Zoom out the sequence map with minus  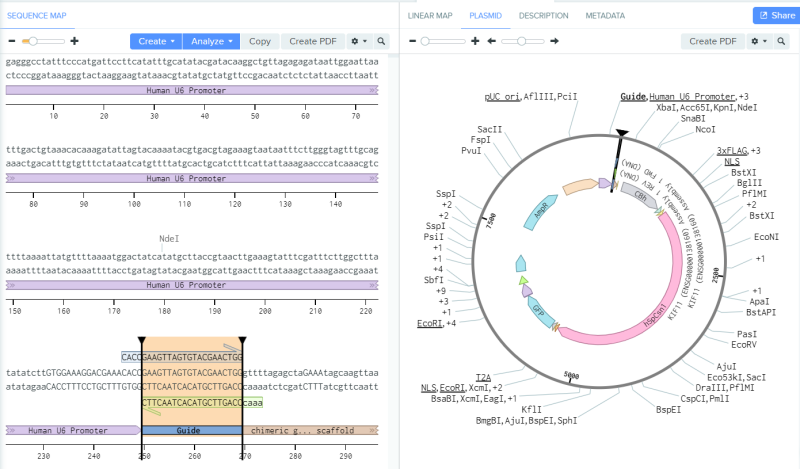tap(12, 41)
